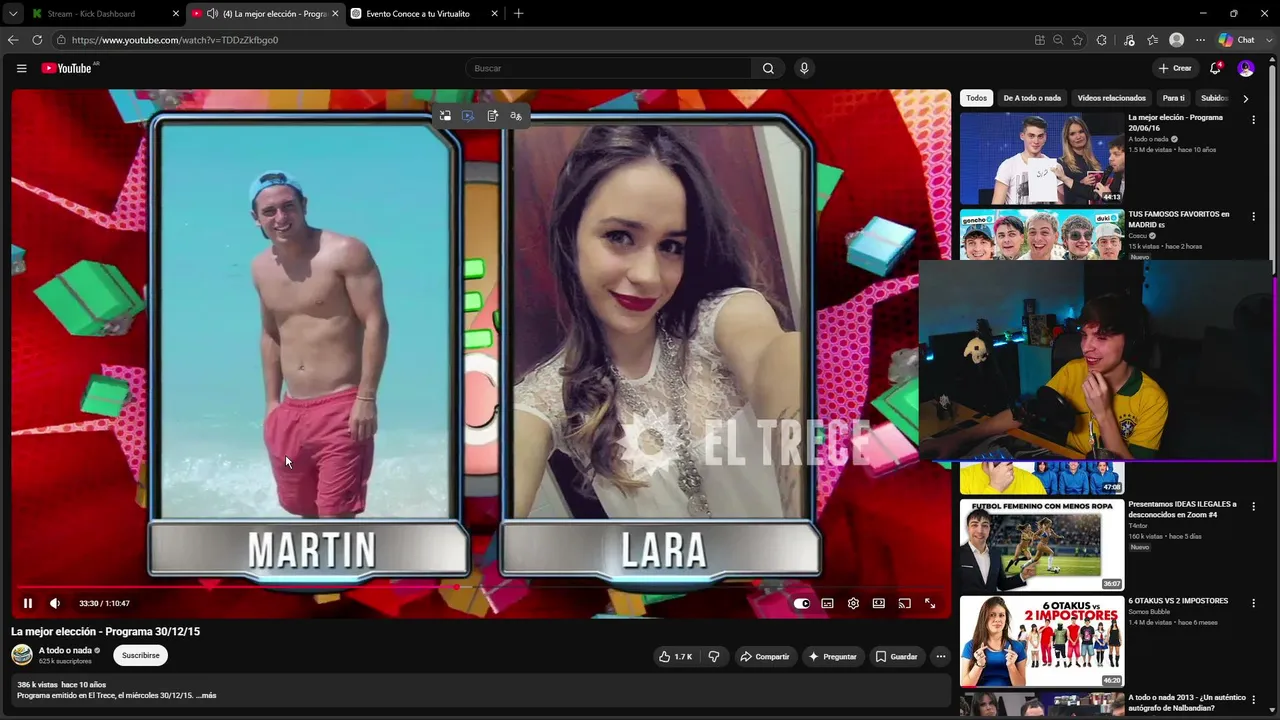
Task: Open more actions ellipsis below the video
Action: [x=941, y=656]
